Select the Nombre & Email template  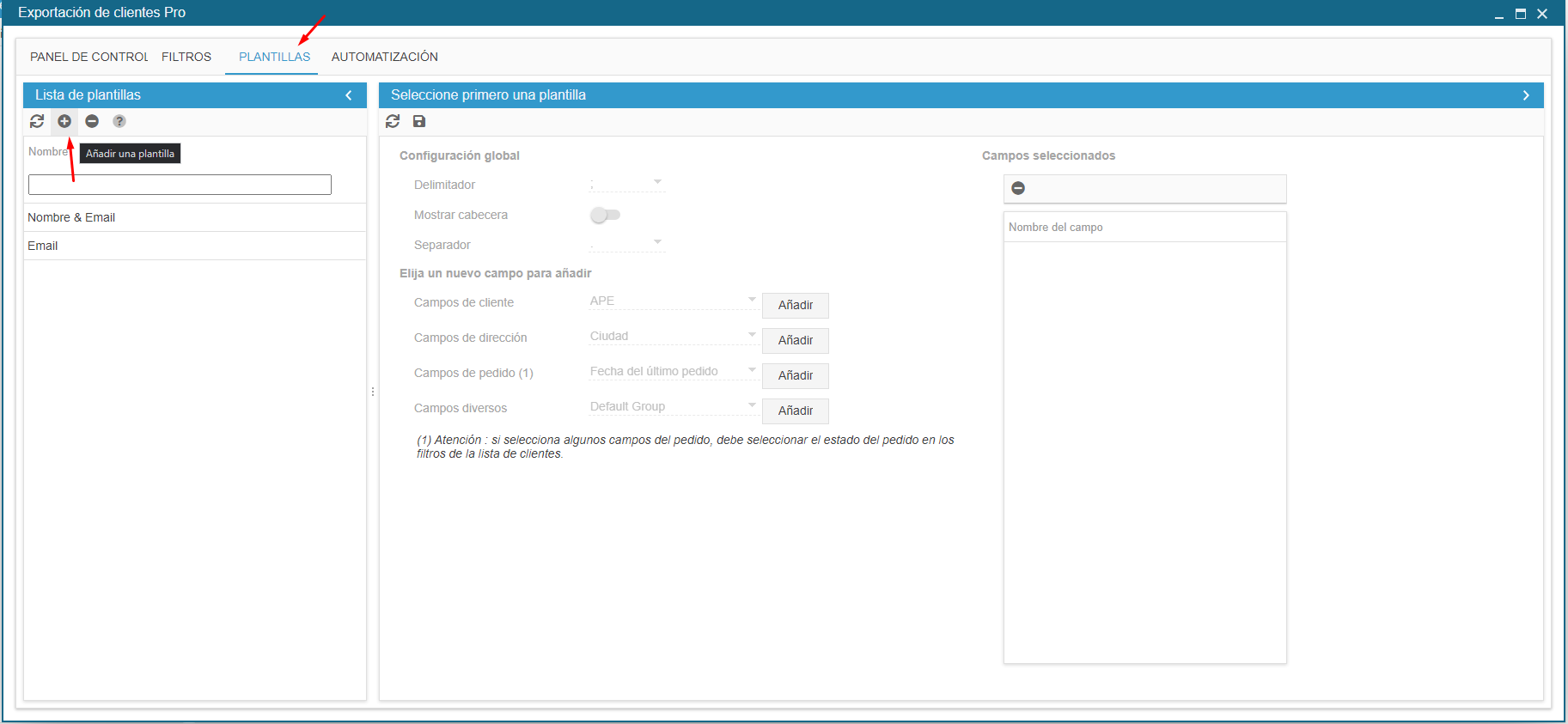pos(71,217)
